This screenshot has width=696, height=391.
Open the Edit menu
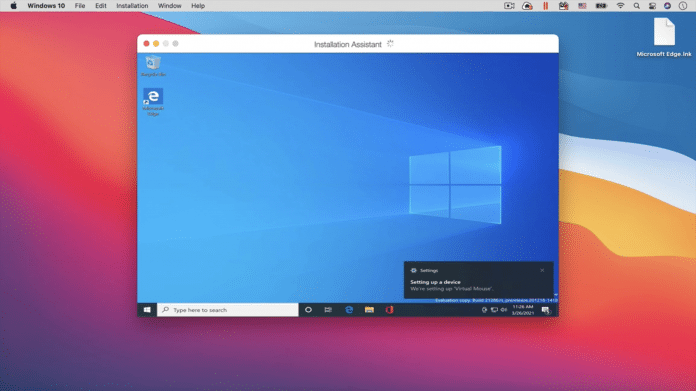[x=101, y=6]
